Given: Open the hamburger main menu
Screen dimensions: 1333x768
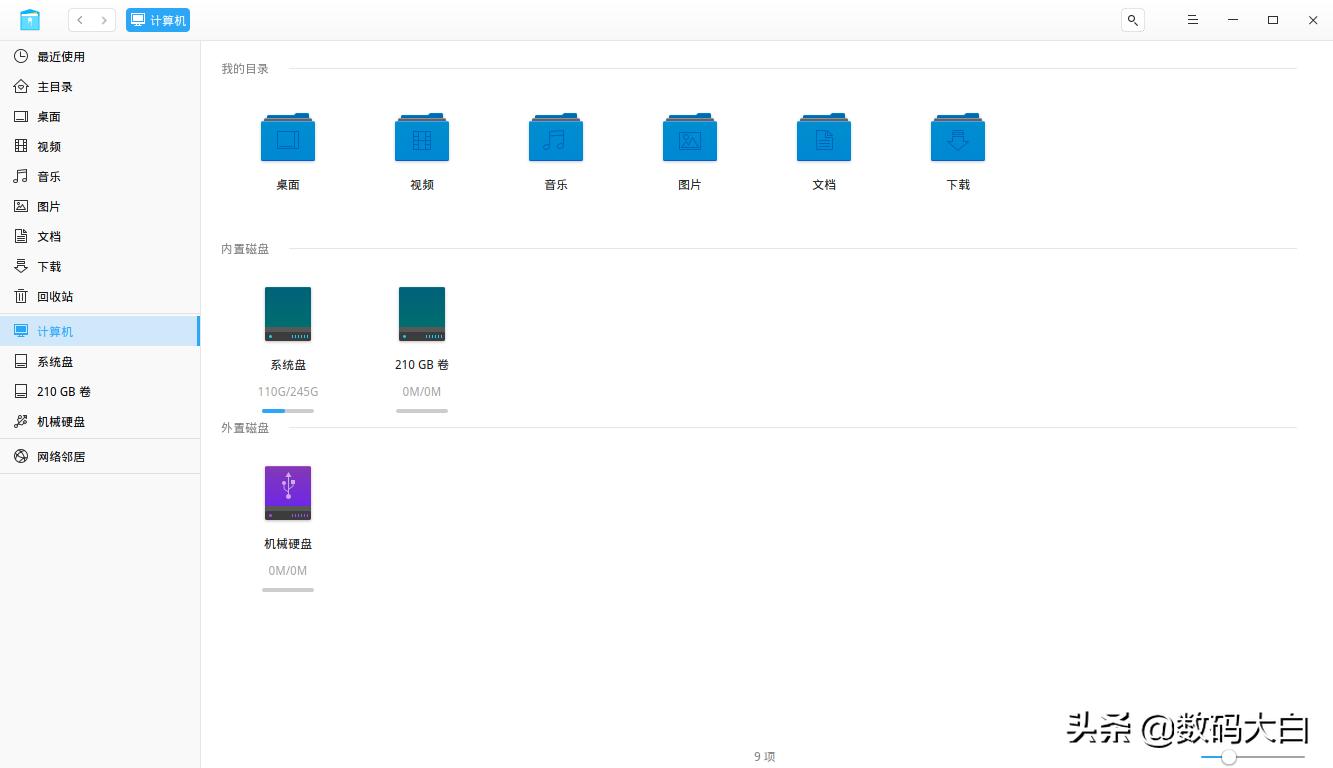Looking at the screenshot, I should (x=1192, y=20).
